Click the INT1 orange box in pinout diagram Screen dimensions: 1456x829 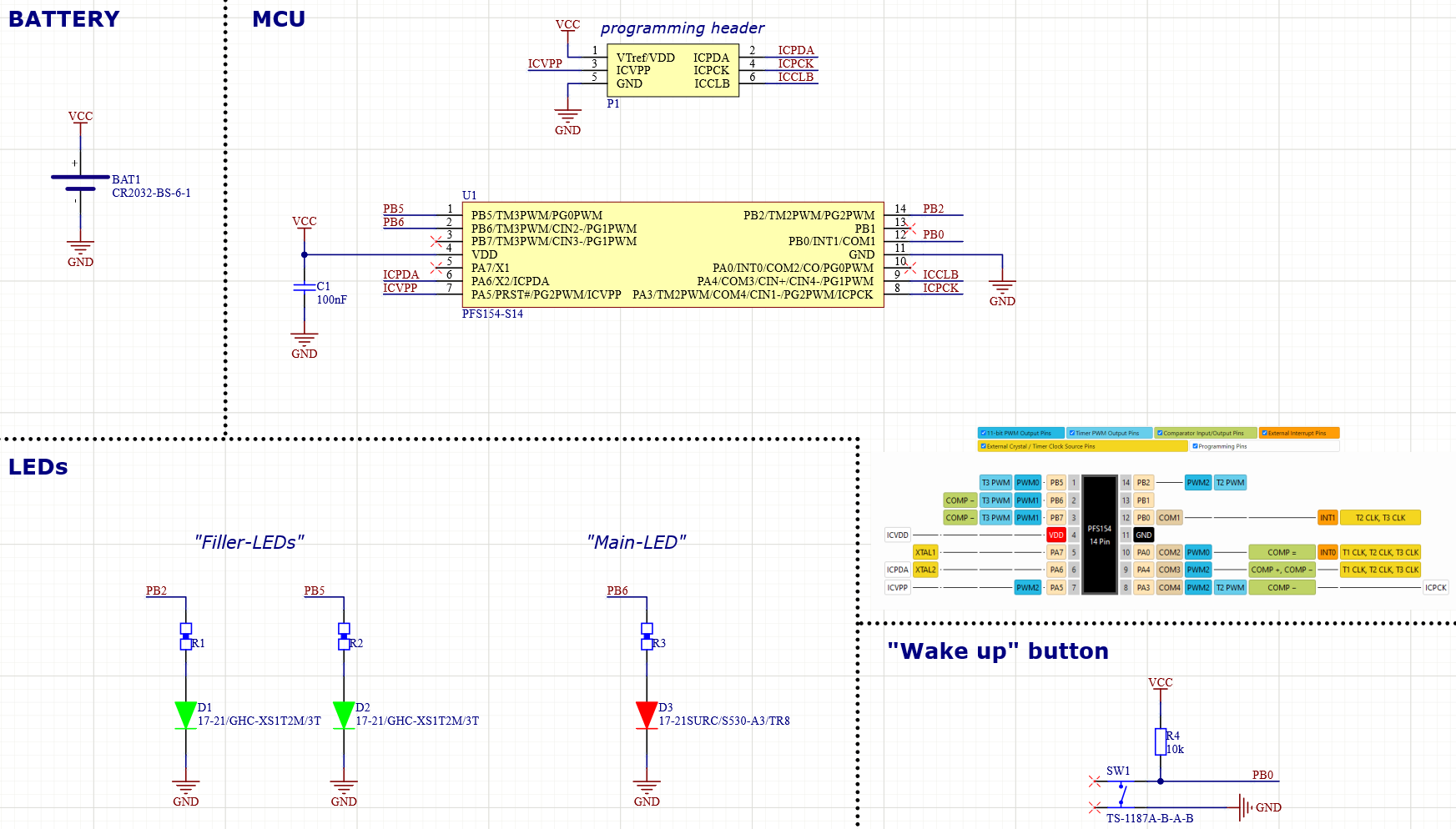pyautogui.click(x=1328, y=518)
